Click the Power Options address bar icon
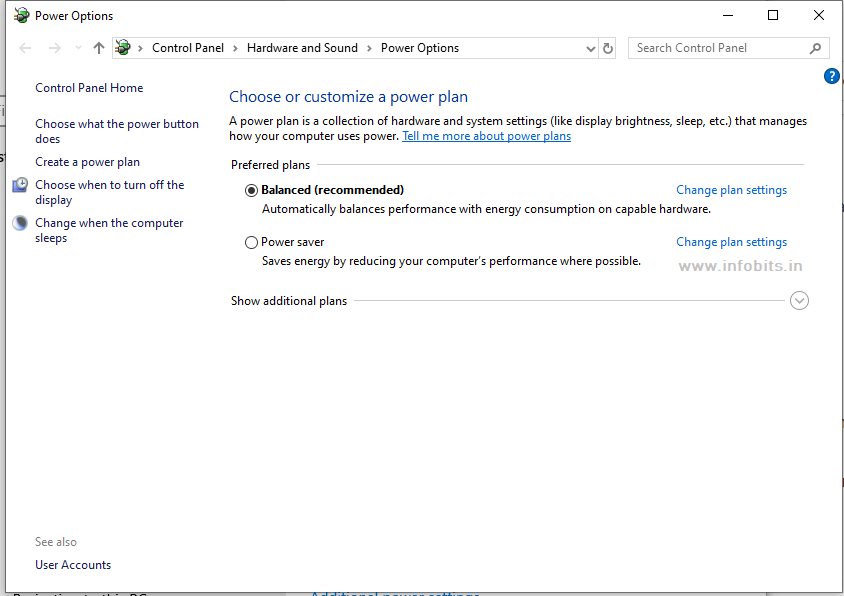 123,47
